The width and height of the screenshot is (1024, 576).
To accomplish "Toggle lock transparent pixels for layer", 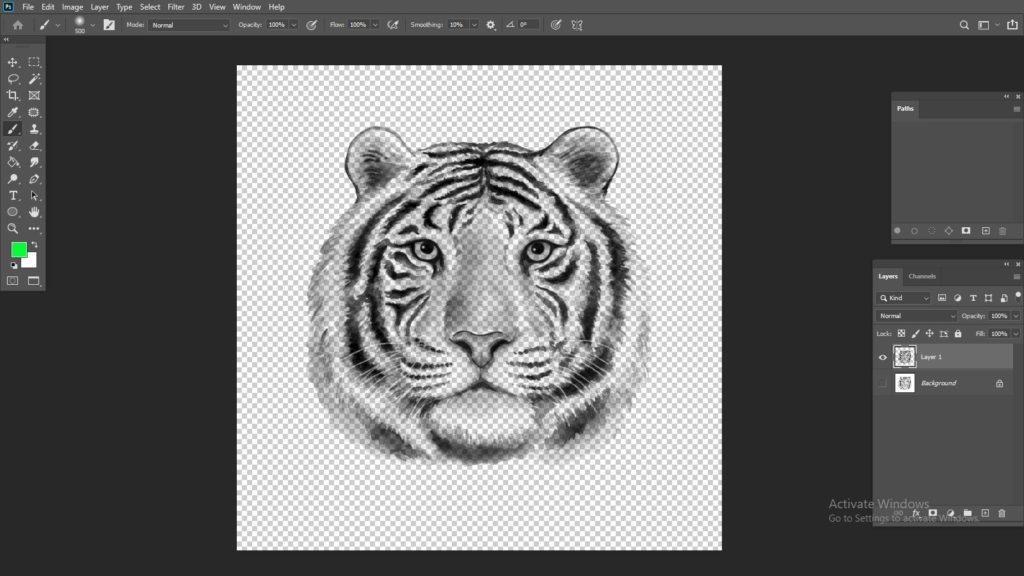I will [901, 334].
